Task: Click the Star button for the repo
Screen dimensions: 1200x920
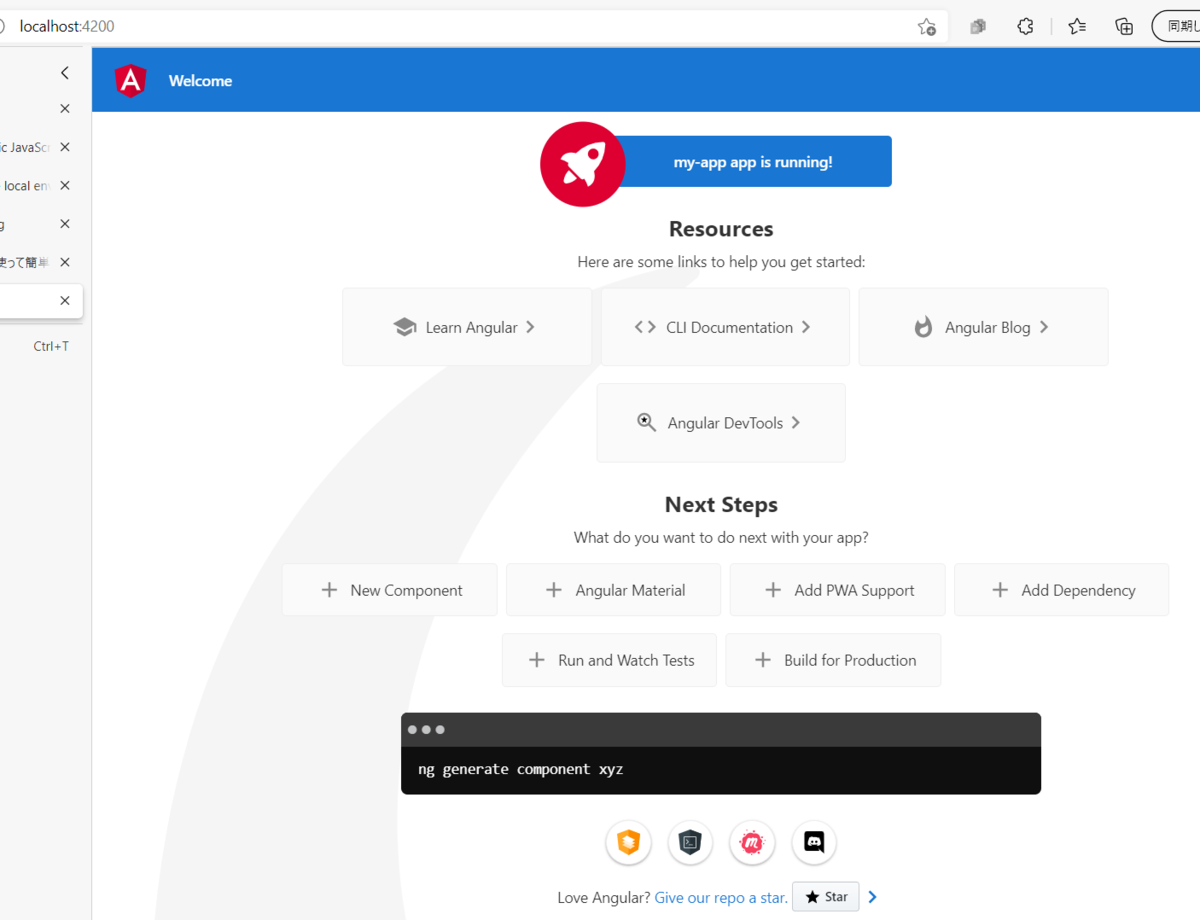Action: coord(825,897)
